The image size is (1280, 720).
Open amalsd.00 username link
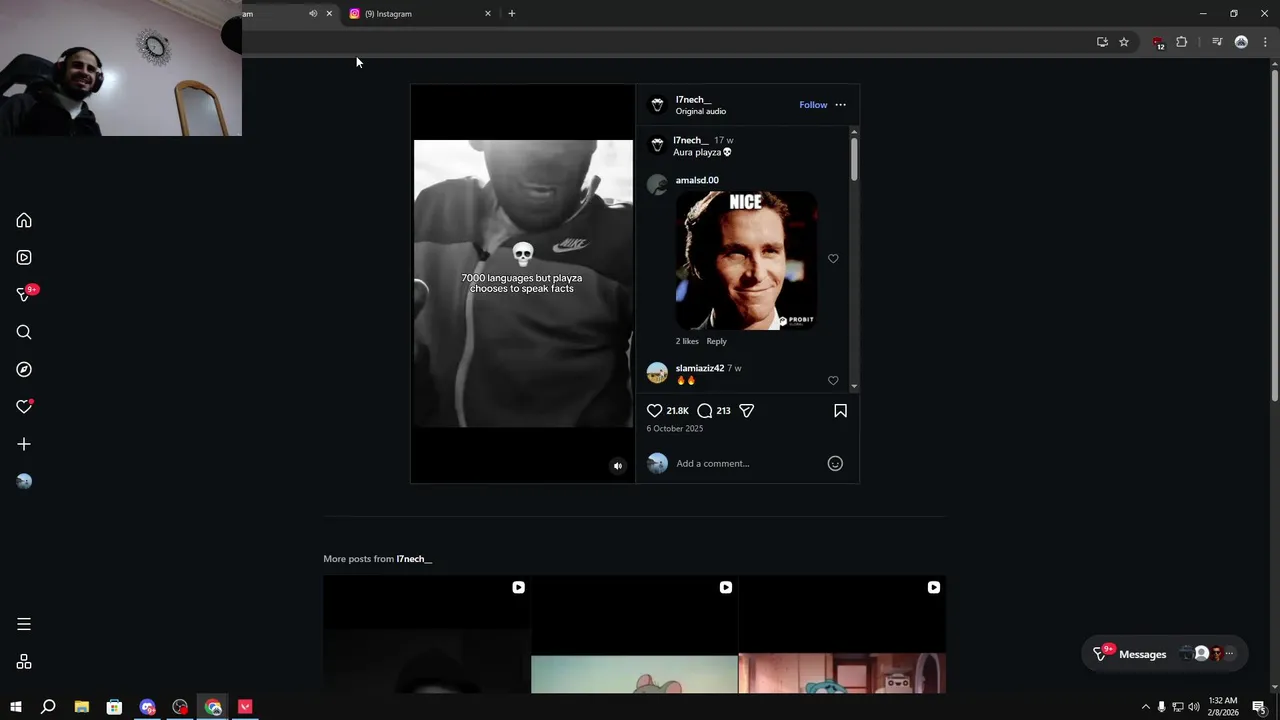pos(697,181)
